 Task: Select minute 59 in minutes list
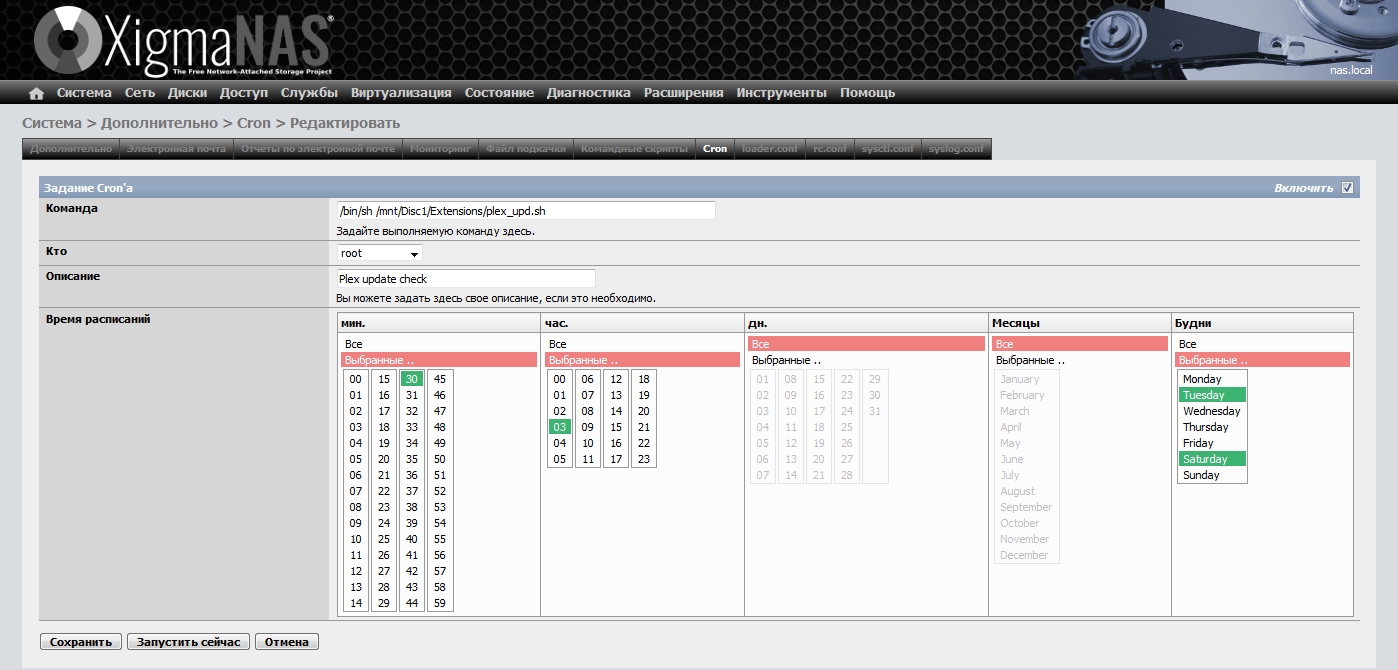440,603
